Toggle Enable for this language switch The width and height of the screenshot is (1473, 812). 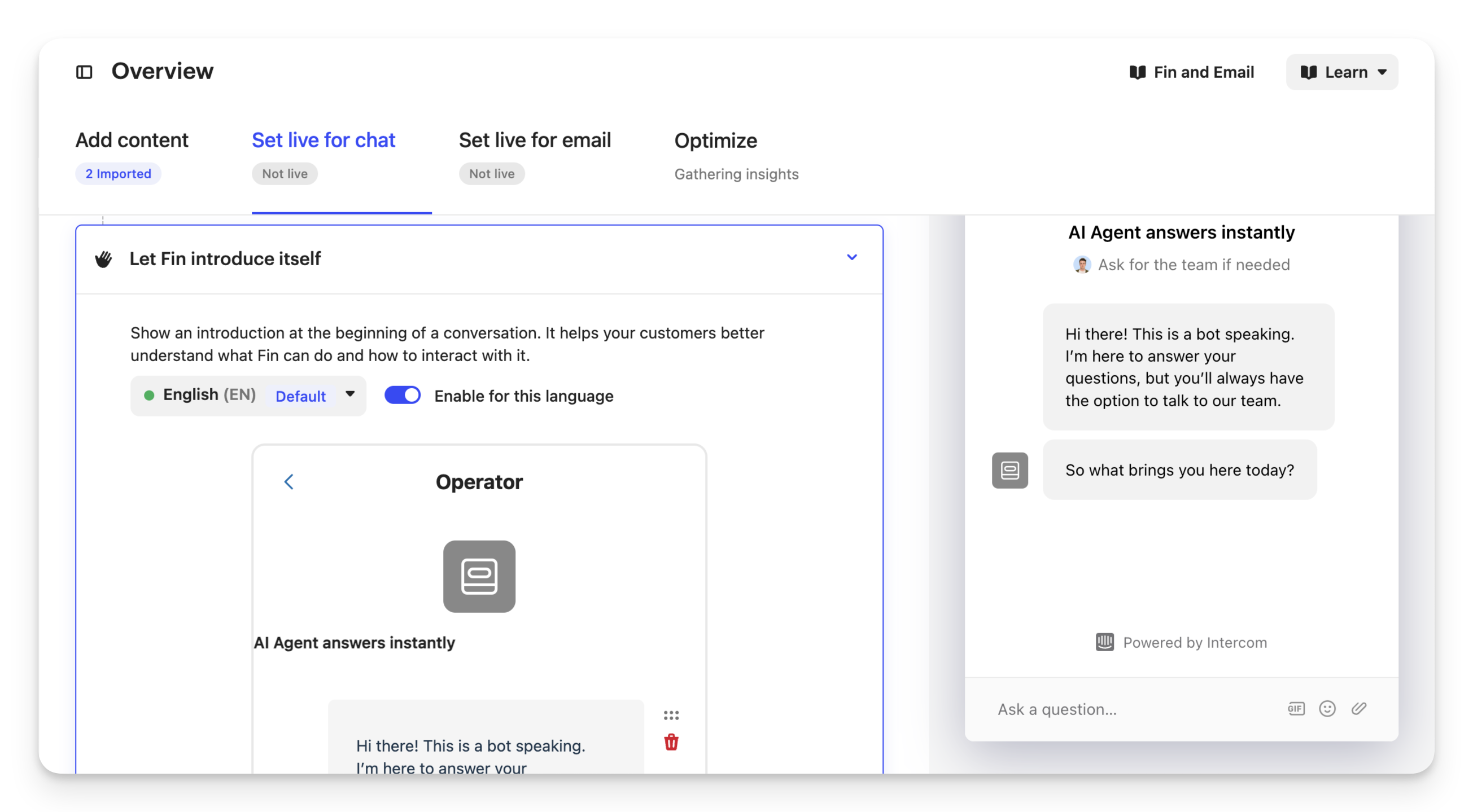click(x=402, y=395)
